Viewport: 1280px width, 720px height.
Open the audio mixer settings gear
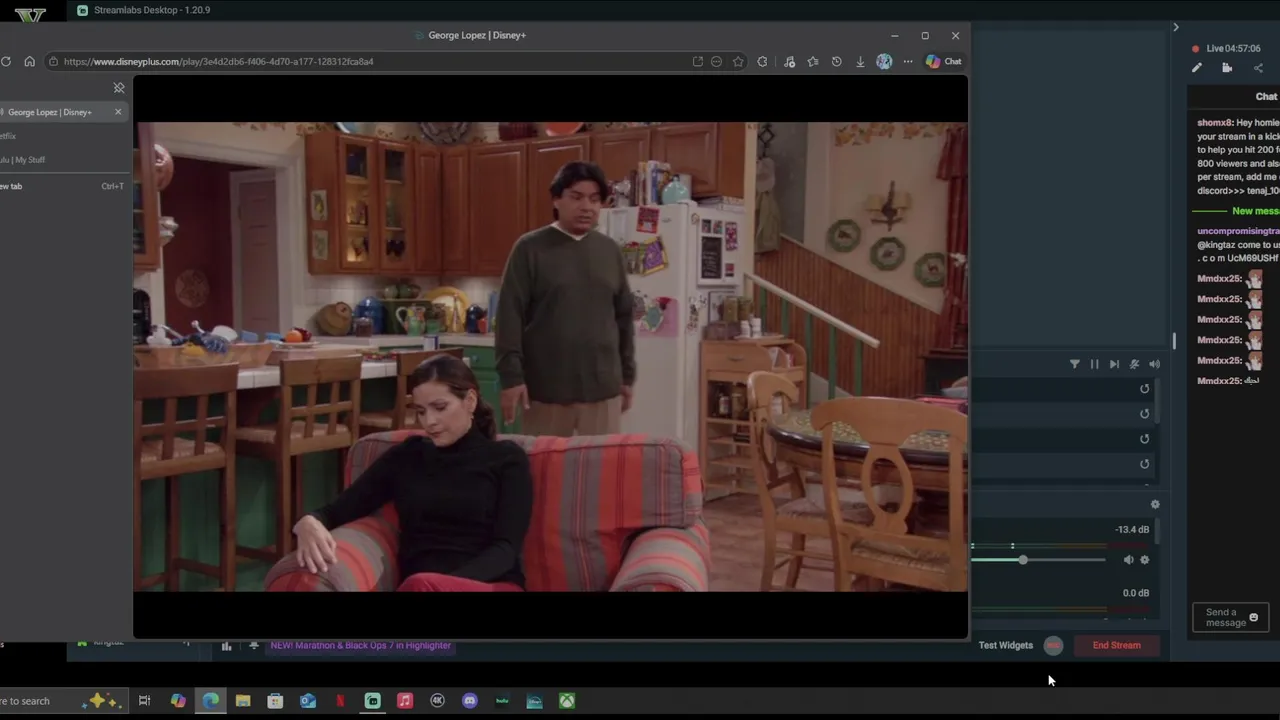pyautogui.click(x=1155, y=505)
